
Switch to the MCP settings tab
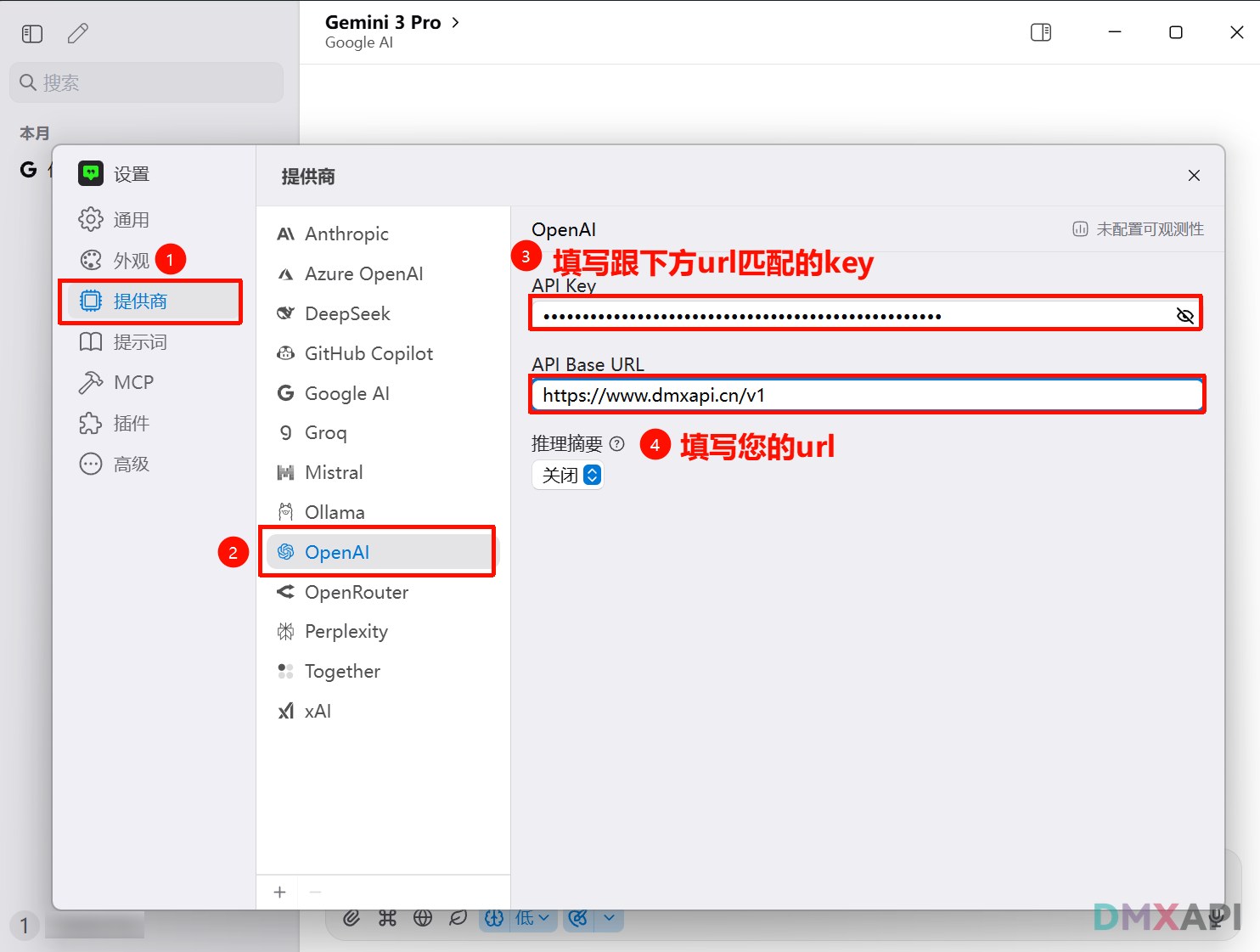132,383
